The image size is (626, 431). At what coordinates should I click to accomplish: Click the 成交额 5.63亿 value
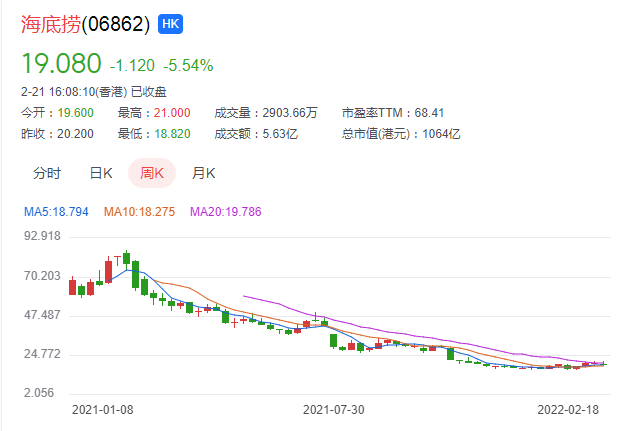(280, 134)
